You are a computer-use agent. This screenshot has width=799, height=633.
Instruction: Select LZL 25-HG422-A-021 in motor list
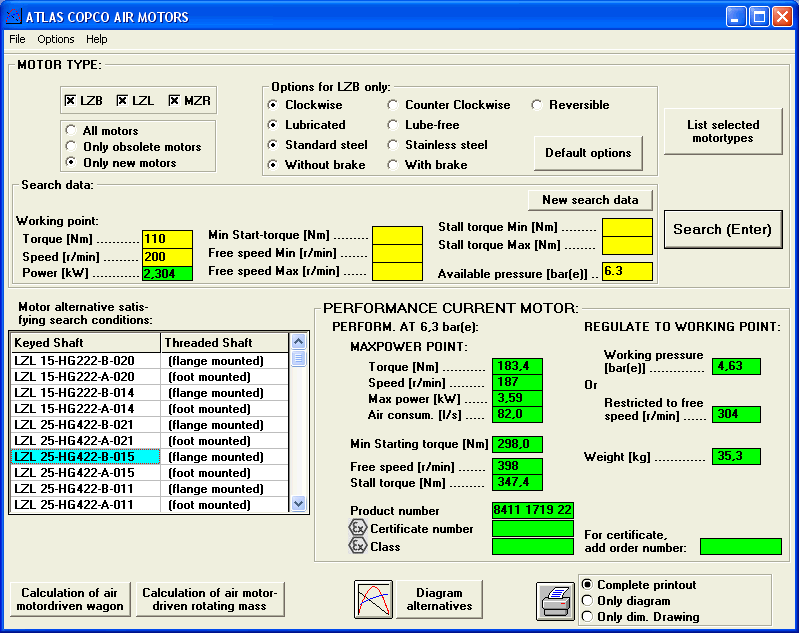point(85,441)
